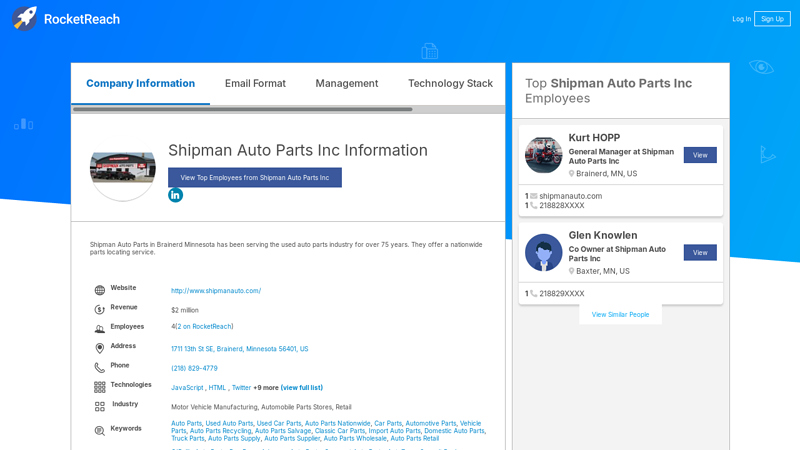This screenshot has width=800, height=450.
Task: Click the Auto Parts Salvage keyword link
Action: click(283, 431)
